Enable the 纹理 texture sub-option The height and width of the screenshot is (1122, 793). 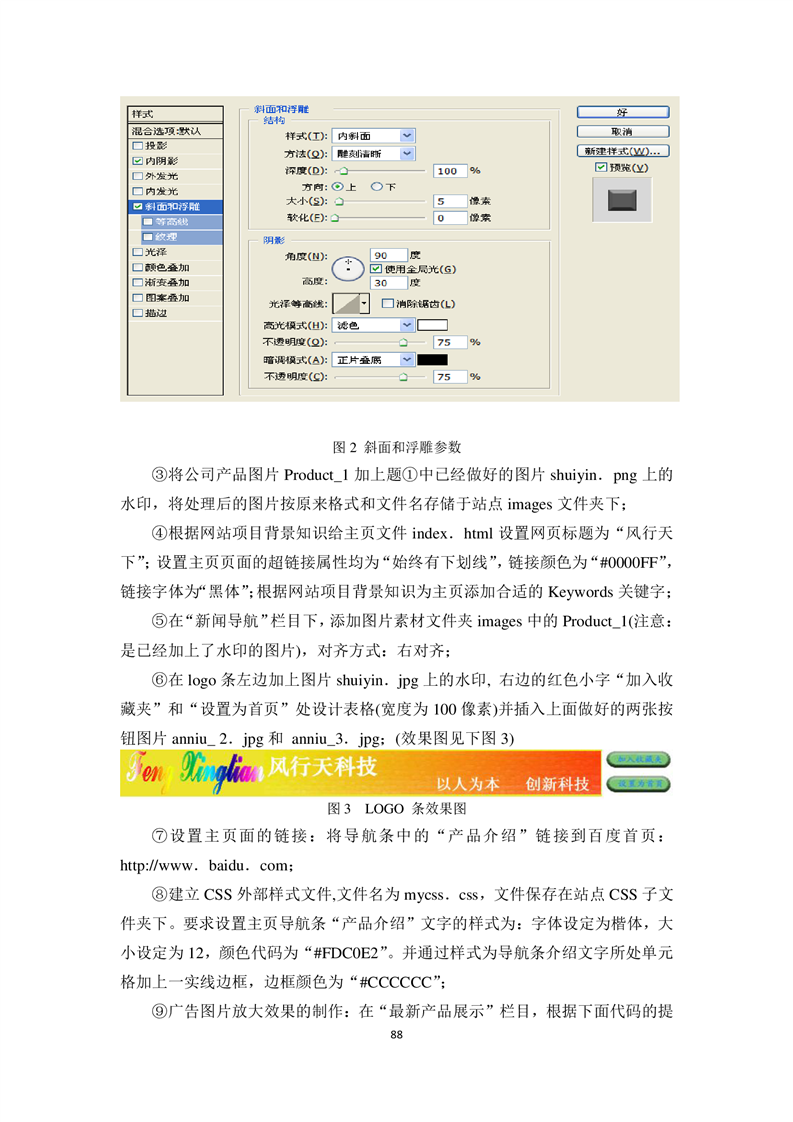(148, 237)
